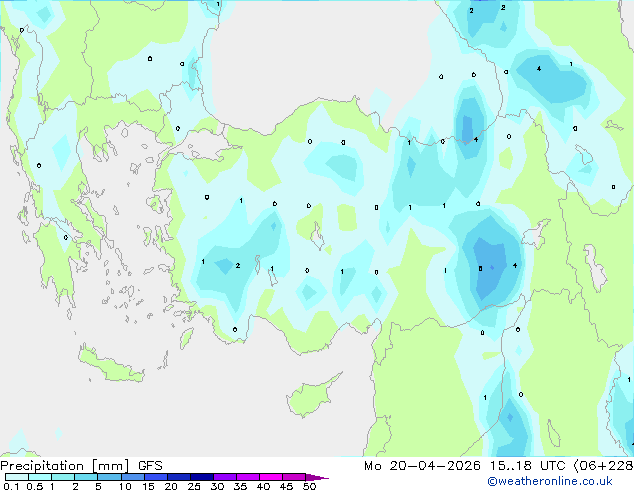Click the '35' legend scale label
This screenshot has height=490, width=634.
point(240,486)
